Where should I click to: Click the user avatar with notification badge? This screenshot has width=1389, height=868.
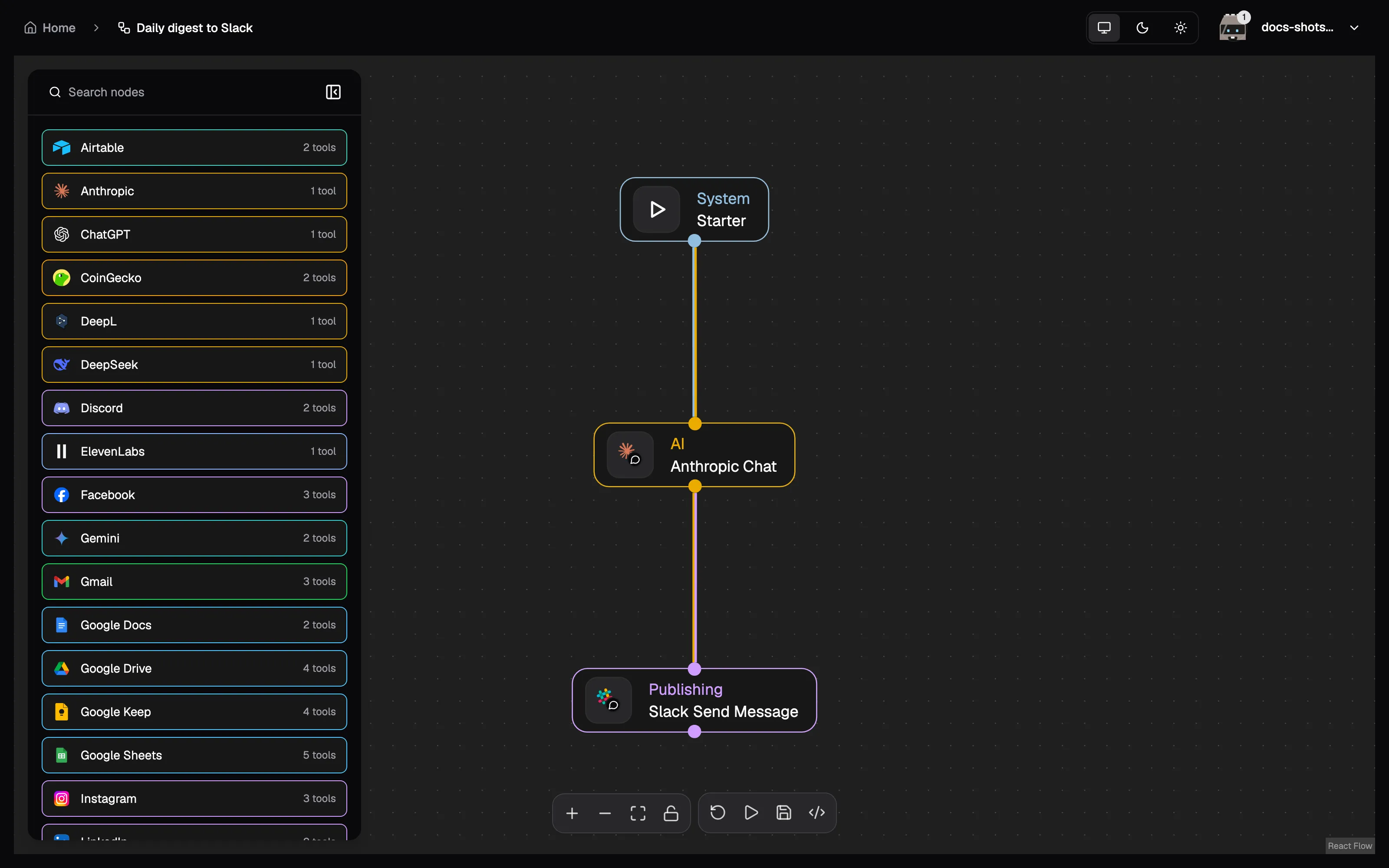(x=1232, y=27)
